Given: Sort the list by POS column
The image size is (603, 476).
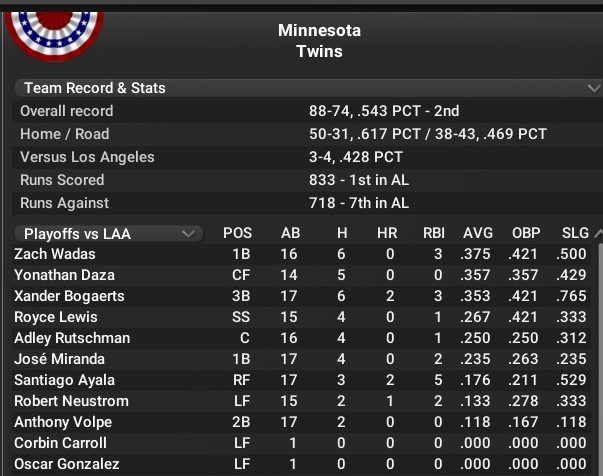Looking at the screenshot, I should pyautogui.click(x=238, y=234).
